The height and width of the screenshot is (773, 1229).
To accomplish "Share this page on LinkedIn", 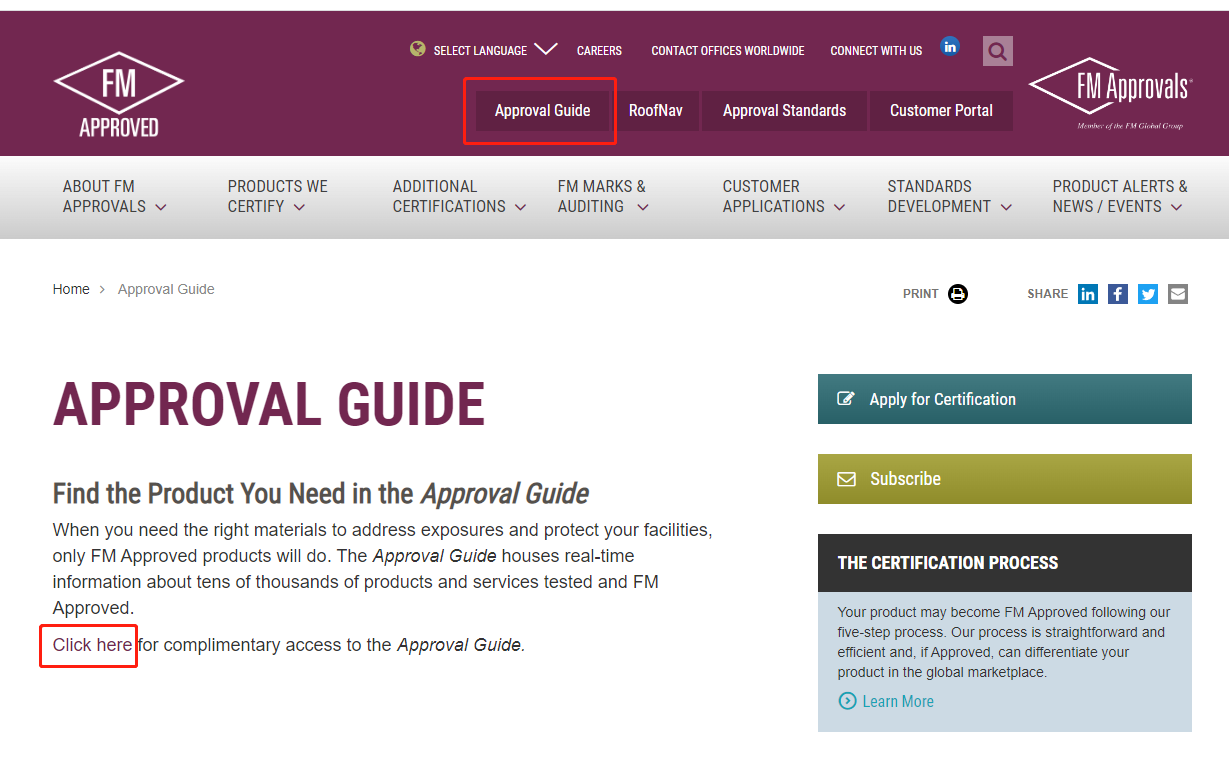I will point(1088,294).
